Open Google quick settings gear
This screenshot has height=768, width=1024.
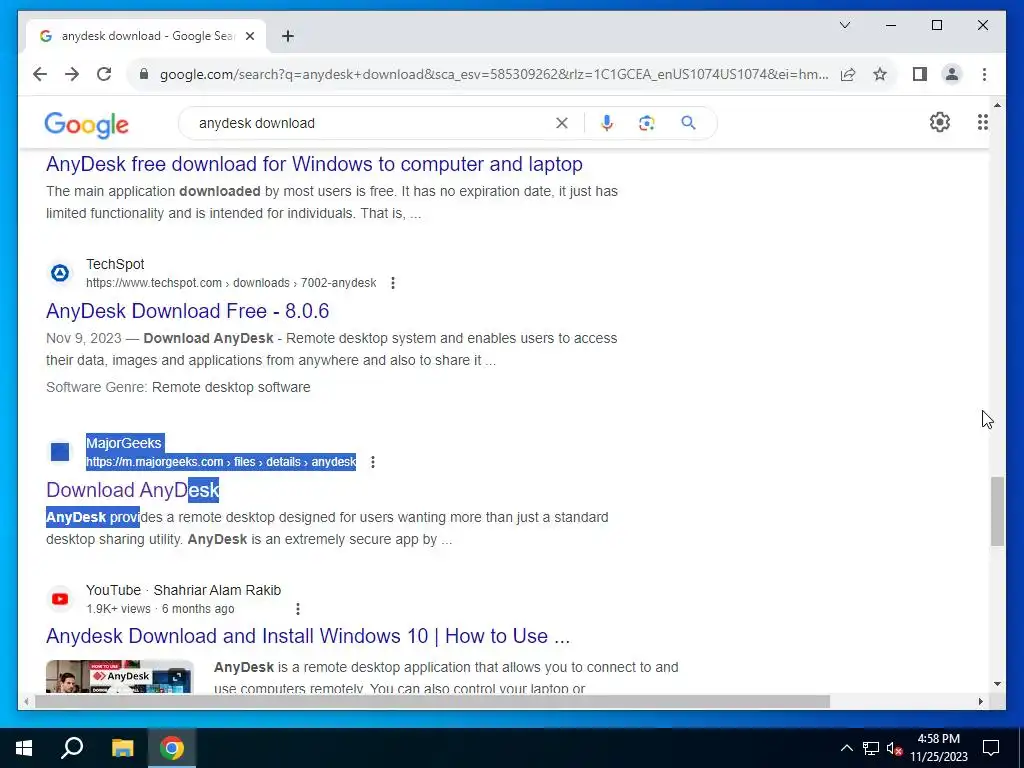[939, 122]
